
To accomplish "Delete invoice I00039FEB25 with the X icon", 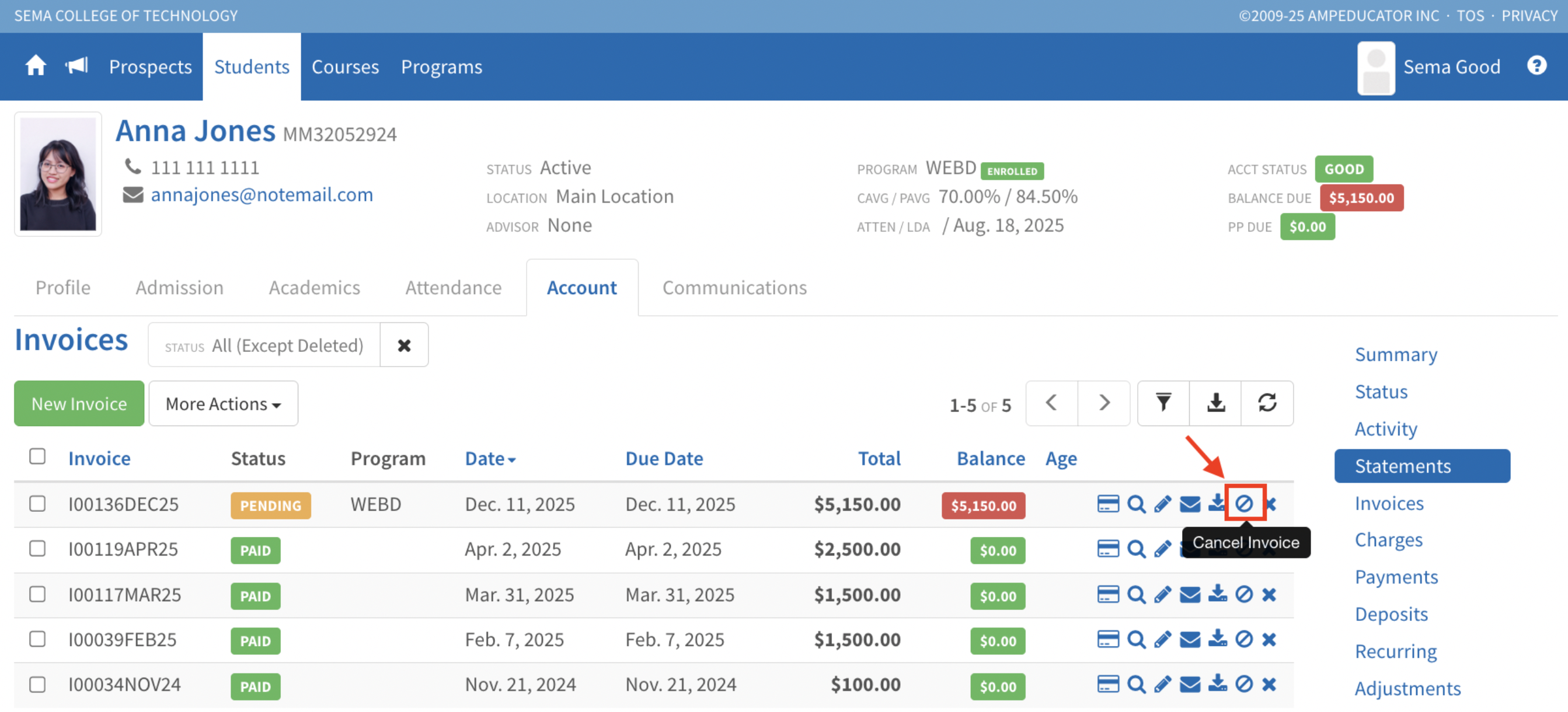I will (1269, 640).
